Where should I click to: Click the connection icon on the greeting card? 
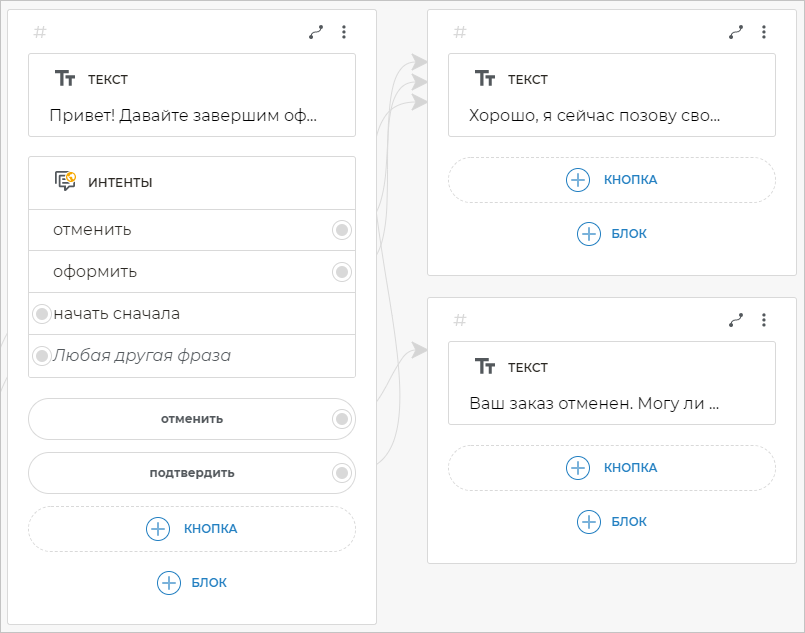(x=316, y=32)
